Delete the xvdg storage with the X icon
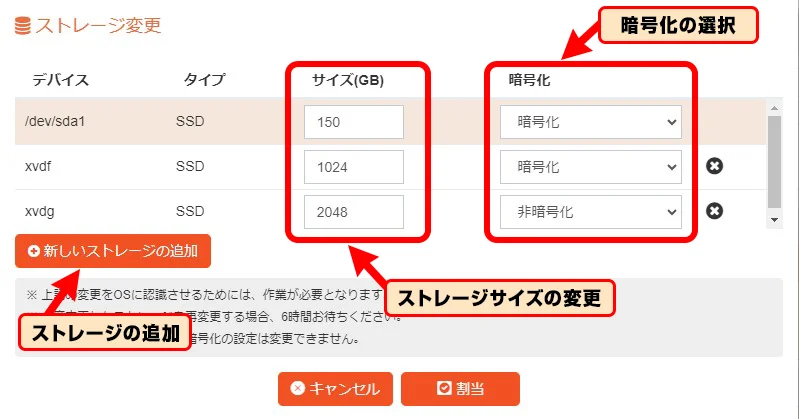 tap(714, 211)
